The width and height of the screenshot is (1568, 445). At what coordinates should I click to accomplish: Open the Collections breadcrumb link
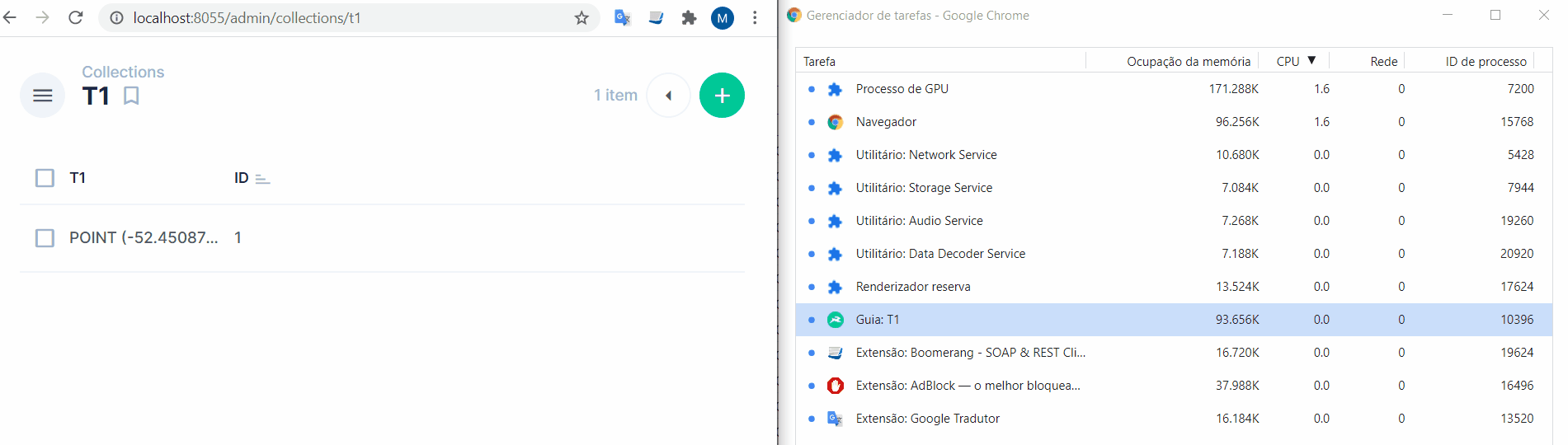click(123, 72)
